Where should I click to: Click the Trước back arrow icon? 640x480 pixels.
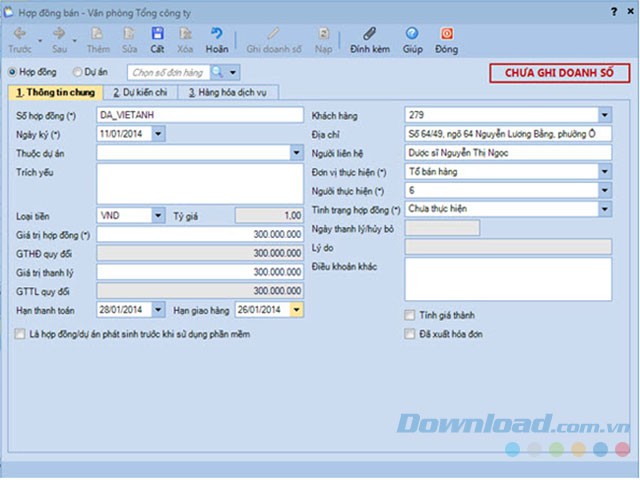pyautogui.click(x=20, y=35)
